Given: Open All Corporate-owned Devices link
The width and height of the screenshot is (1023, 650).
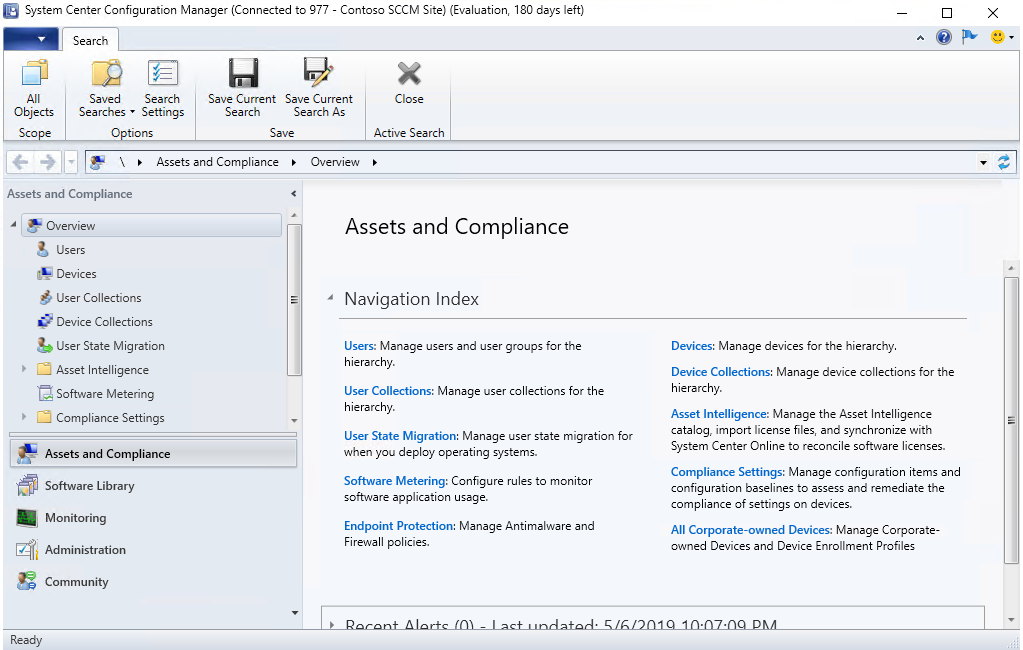Looking at the screenshot, I should pos(752,530).
